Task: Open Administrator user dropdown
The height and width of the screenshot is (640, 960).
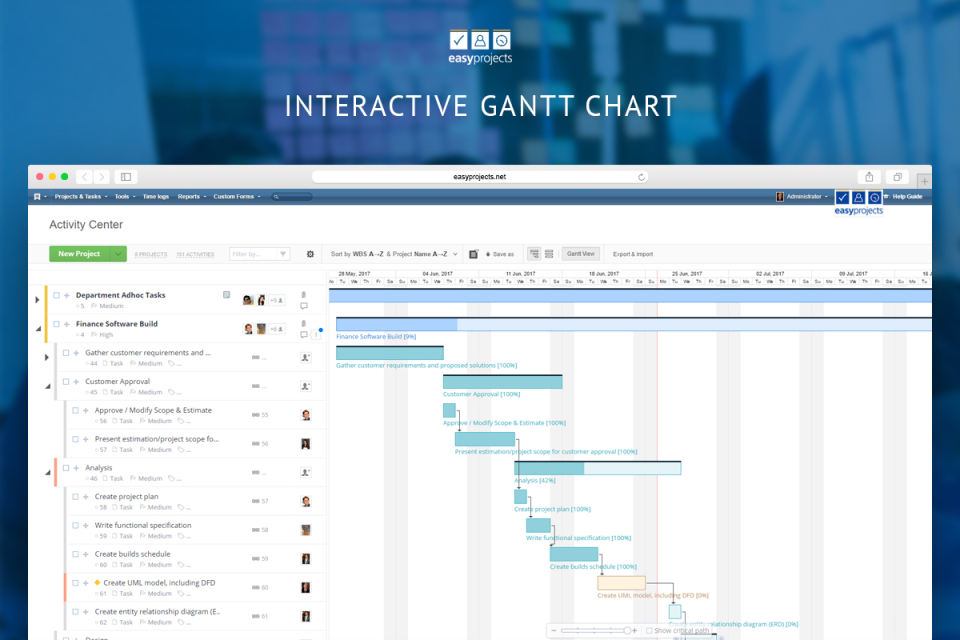Action: point(802,197)
